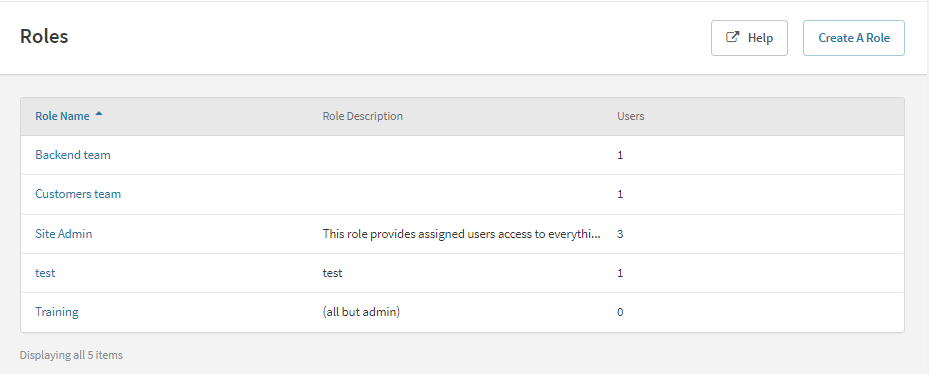Click the ascending sort arrow beside Role Name
This screenshot has width=929, height=374.
[99, 114]
